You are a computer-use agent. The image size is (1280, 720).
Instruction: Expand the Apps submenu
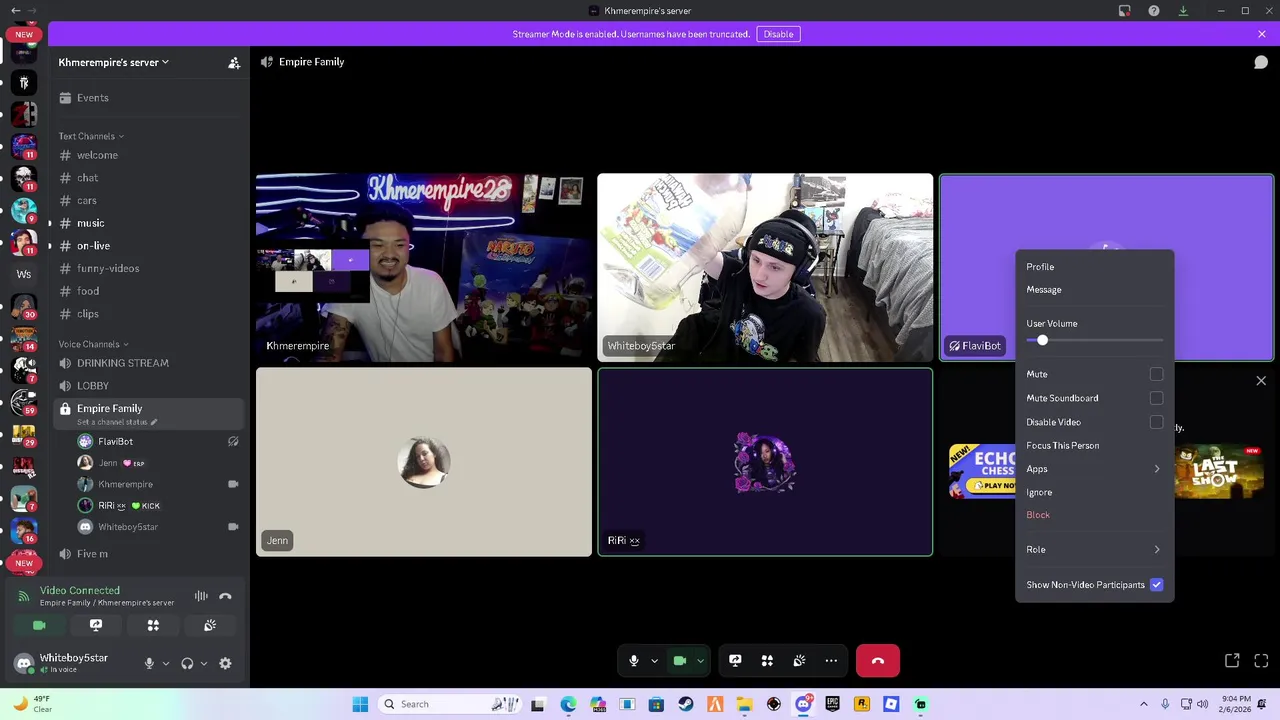tap(1095, 469)
